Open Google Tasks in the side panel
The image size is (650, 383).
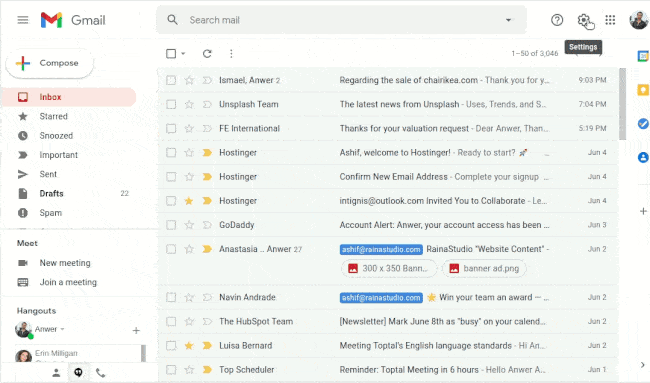pos(643,124)
